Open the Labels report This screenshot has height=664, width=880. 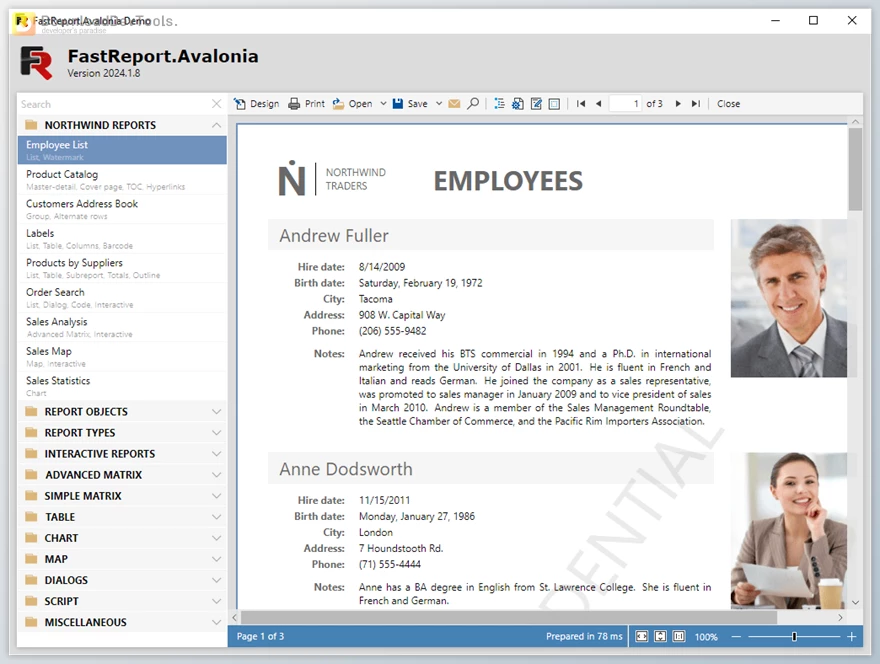tap(122, 239)
